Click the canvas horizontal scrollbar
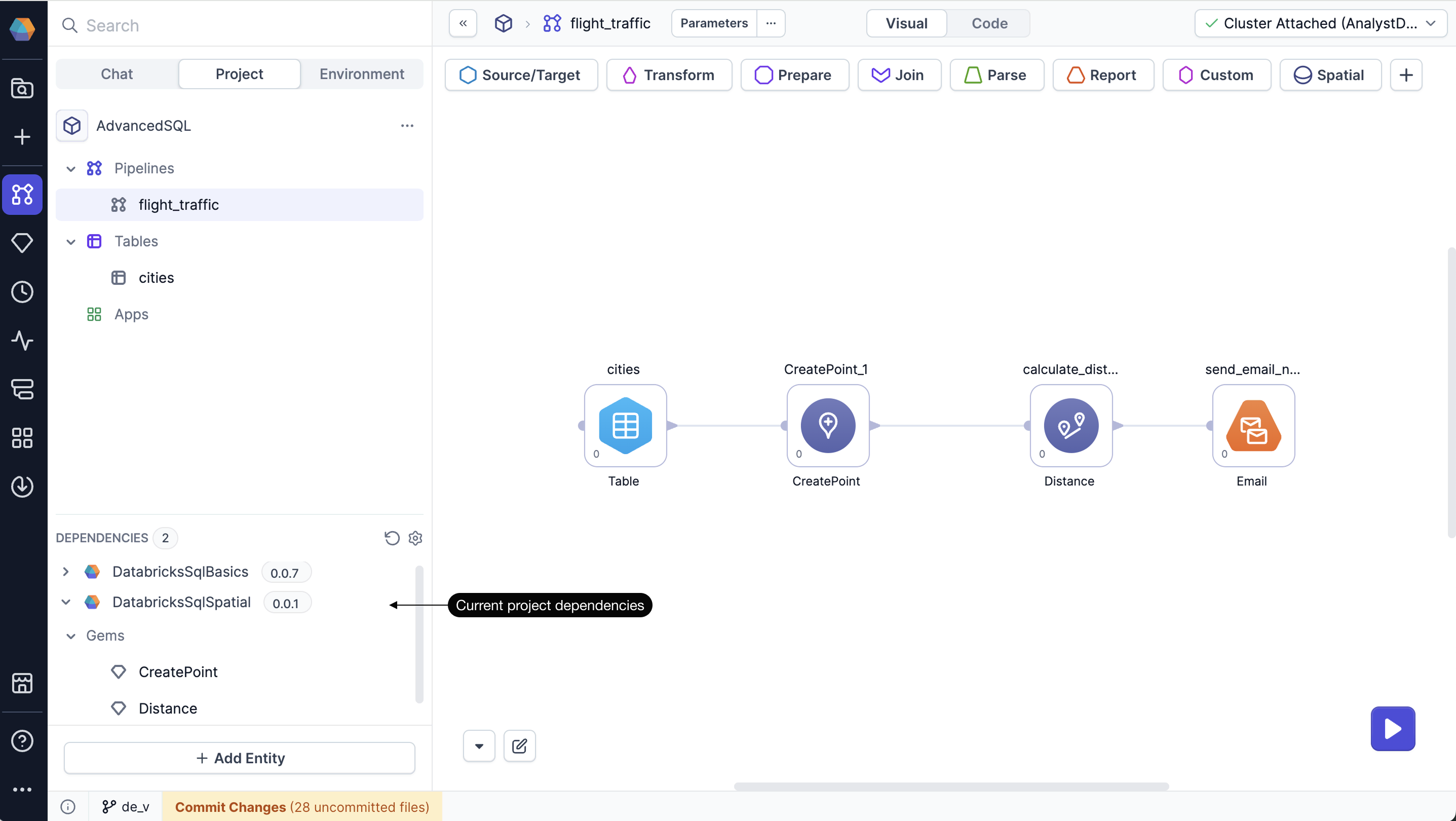 tap(951, 787)
